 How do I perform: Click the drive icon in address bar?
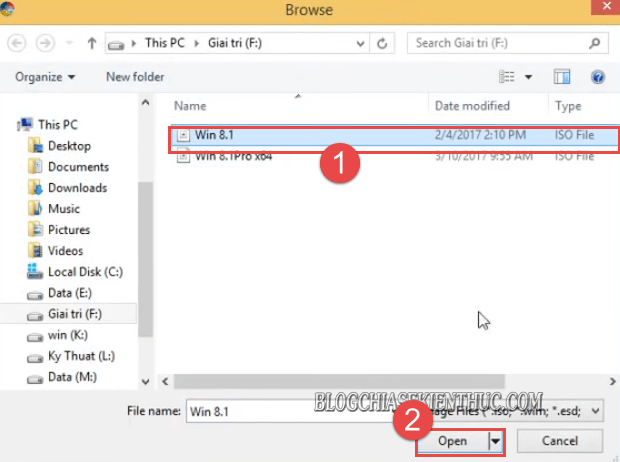point(116,45)
